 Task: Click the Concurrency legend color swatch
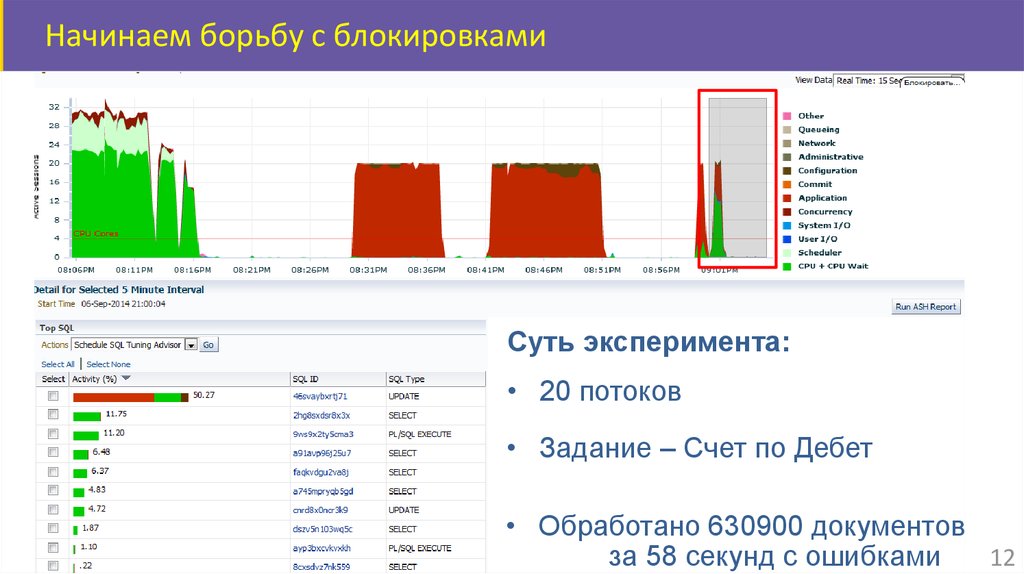click(x=787, y=212)
